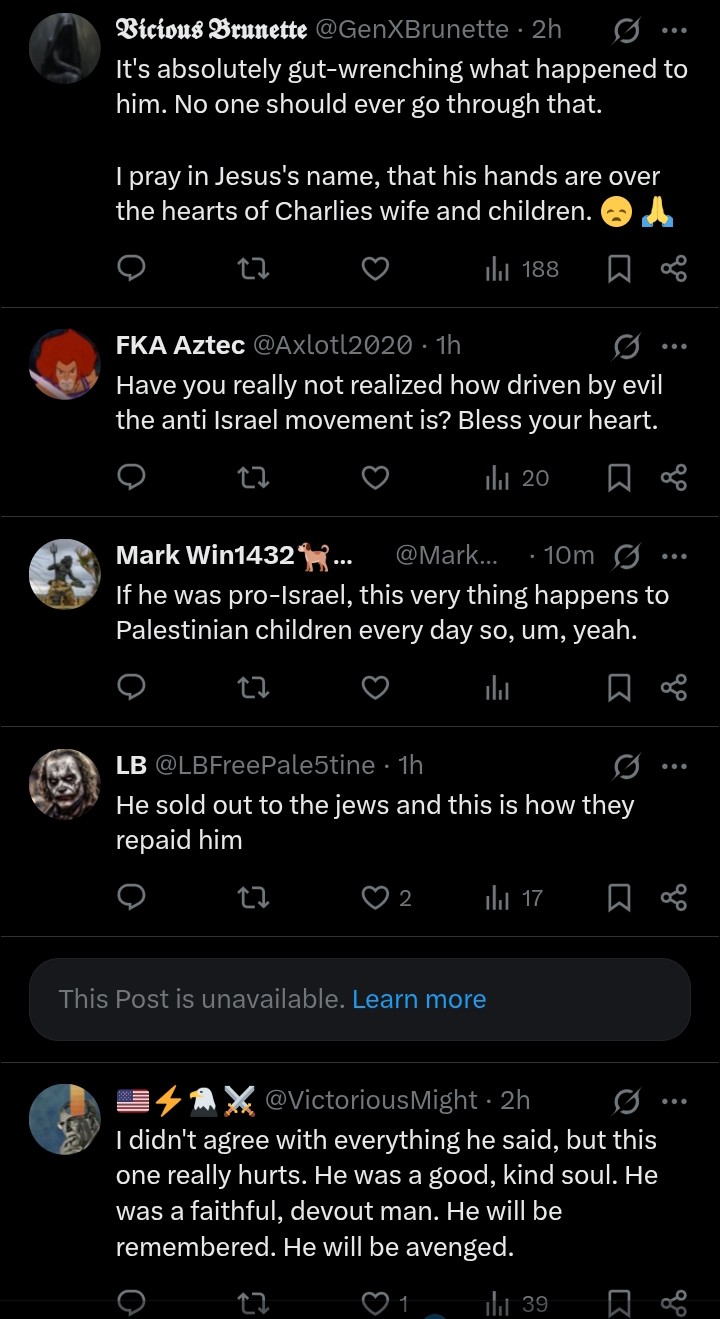Bookmark Mark Win1432's post
Viewport: 720px width, 1319px height.
pos(620,688)
